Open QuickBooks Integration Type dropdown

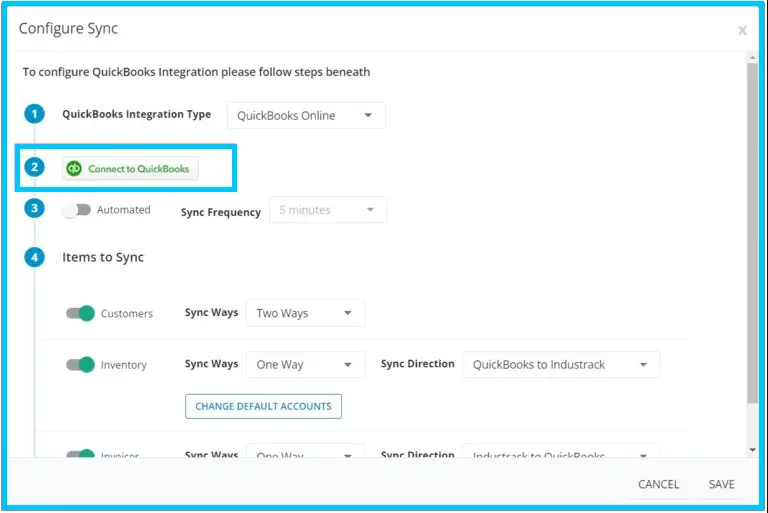pos(306,116)
